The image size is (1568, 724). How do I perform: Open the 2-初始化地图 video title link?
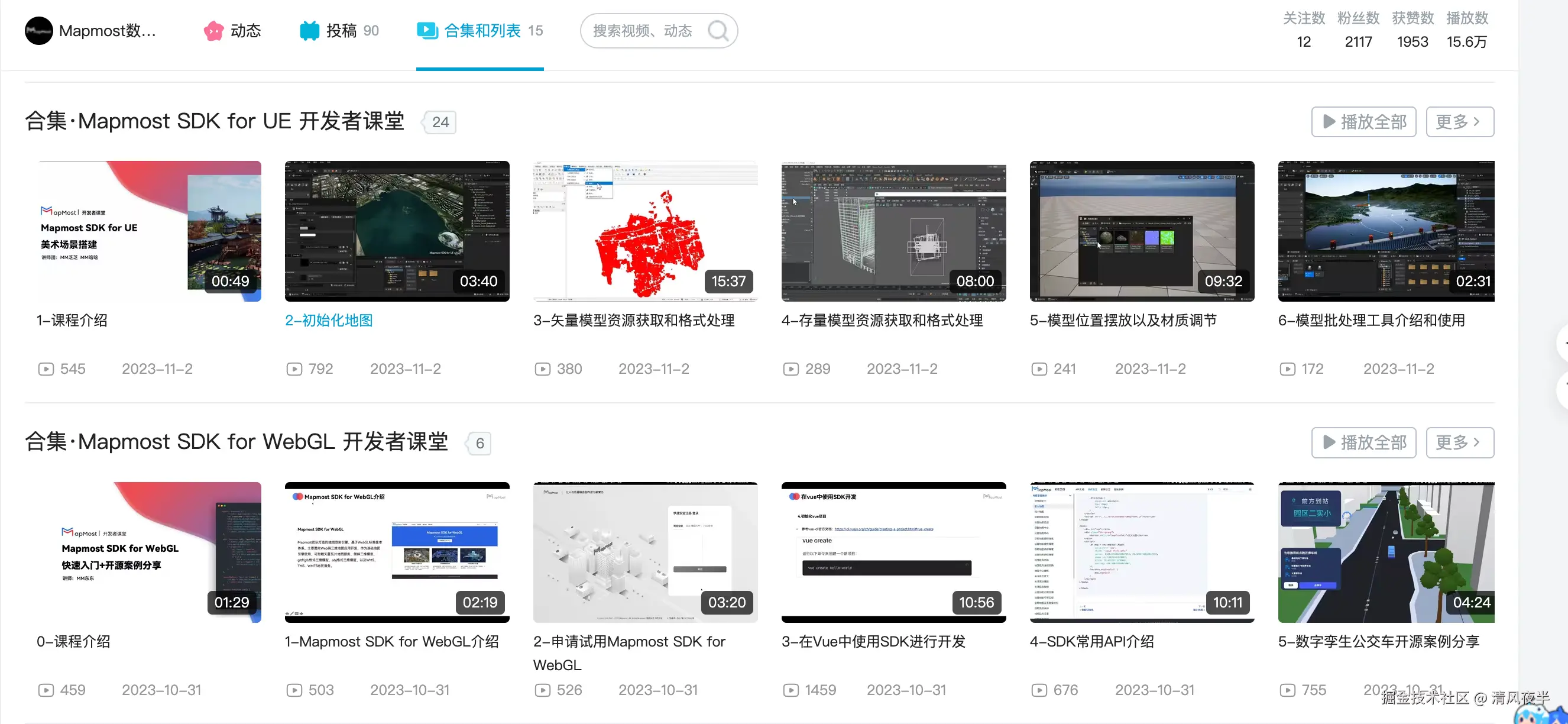coord(329,320)
